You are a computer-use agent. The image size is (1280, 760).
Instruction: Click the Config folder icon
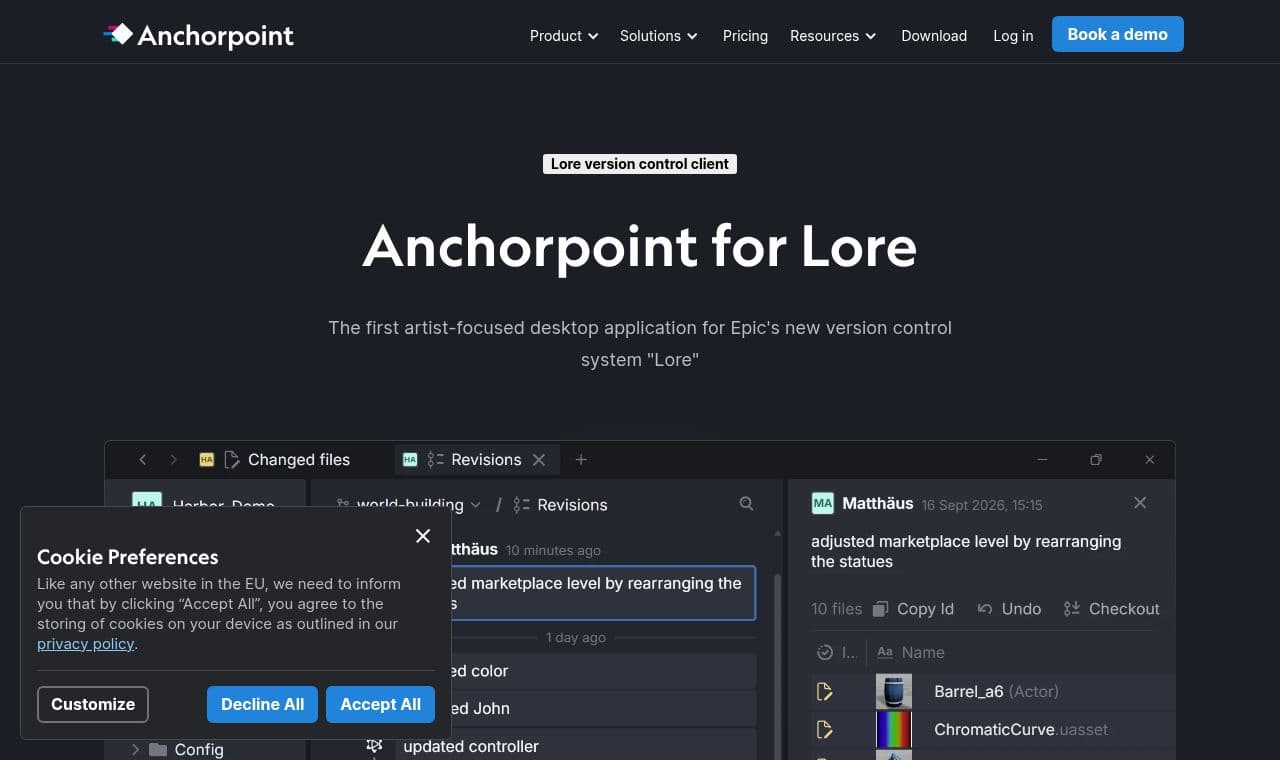pyautogui.click(x=158, y=749)
